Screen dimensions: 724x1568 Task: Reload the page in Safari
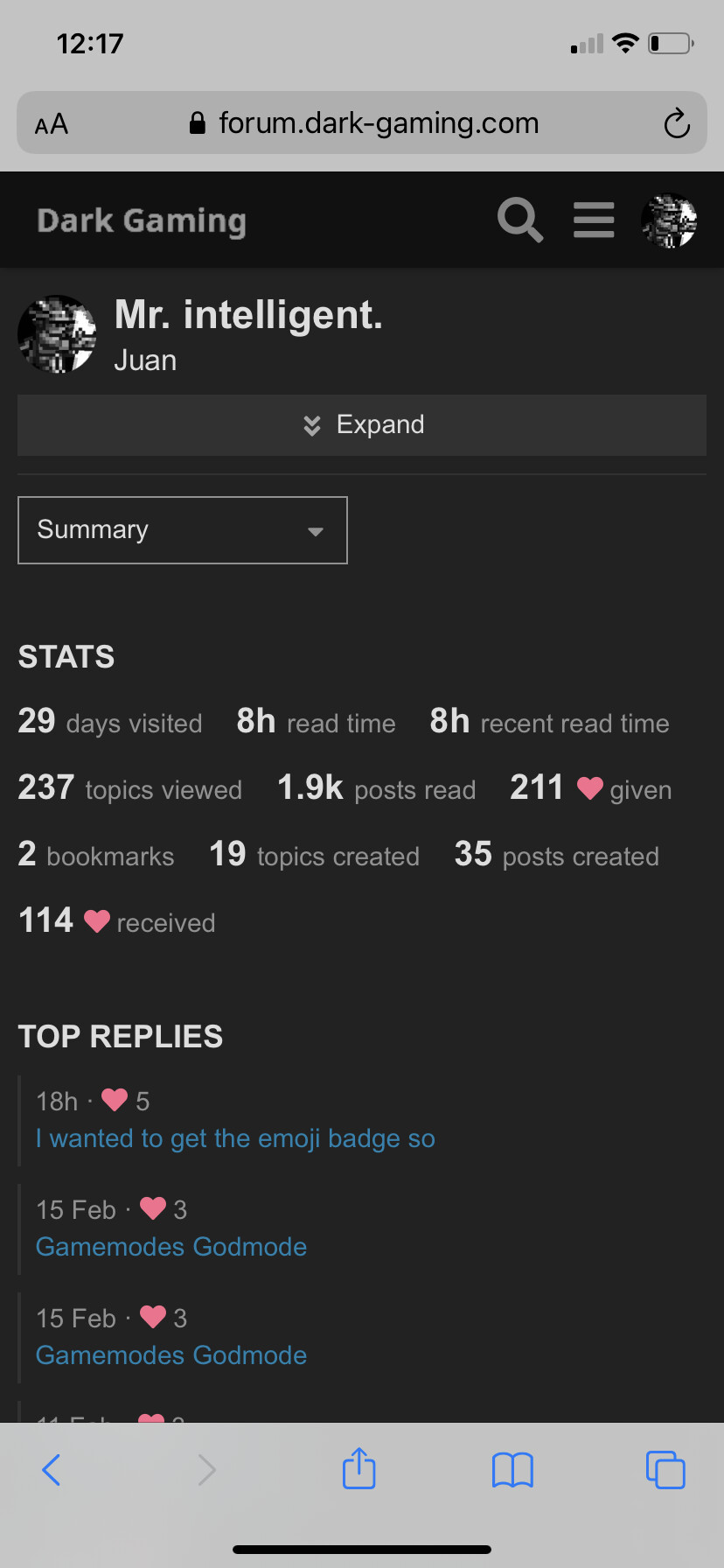pyautogui.click(x=676, y=123)
